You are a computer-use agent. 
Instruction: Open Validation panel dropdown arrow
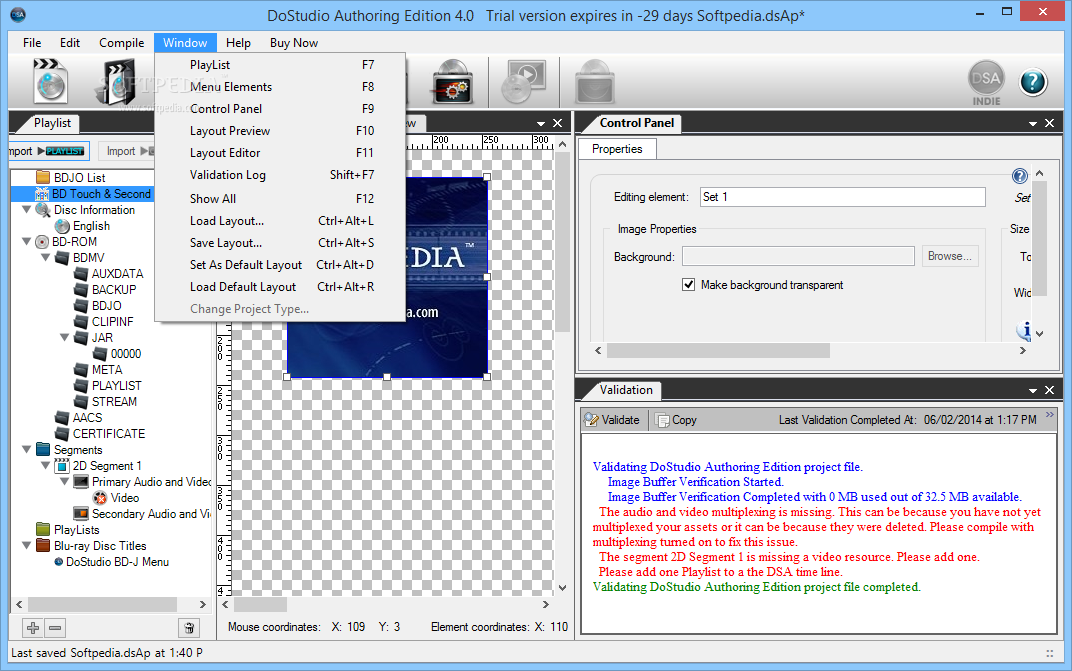pos(1032,391)
